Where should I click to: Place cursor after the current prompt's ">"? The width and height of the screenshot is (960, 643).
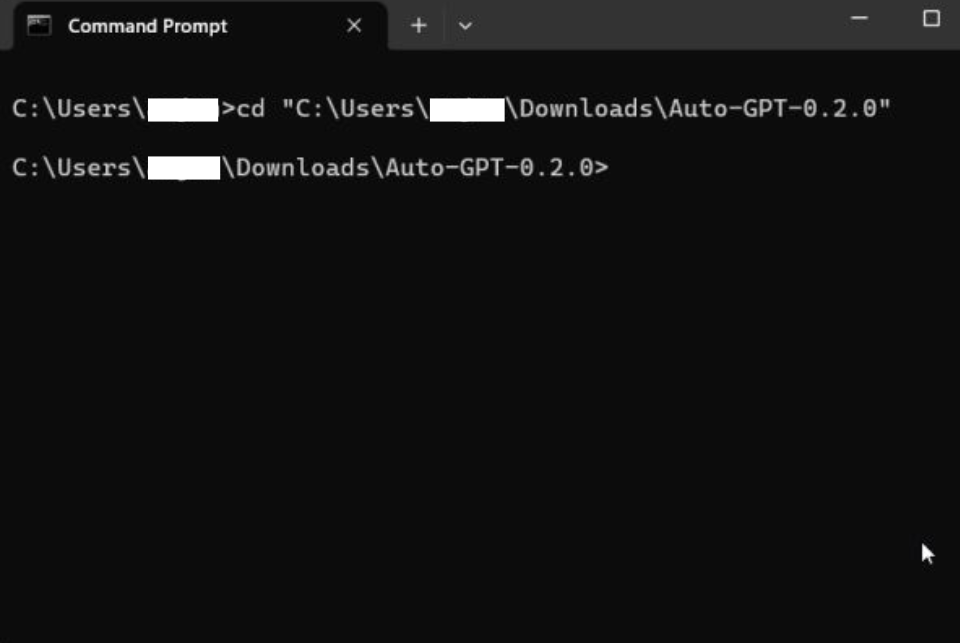[614, 167]
